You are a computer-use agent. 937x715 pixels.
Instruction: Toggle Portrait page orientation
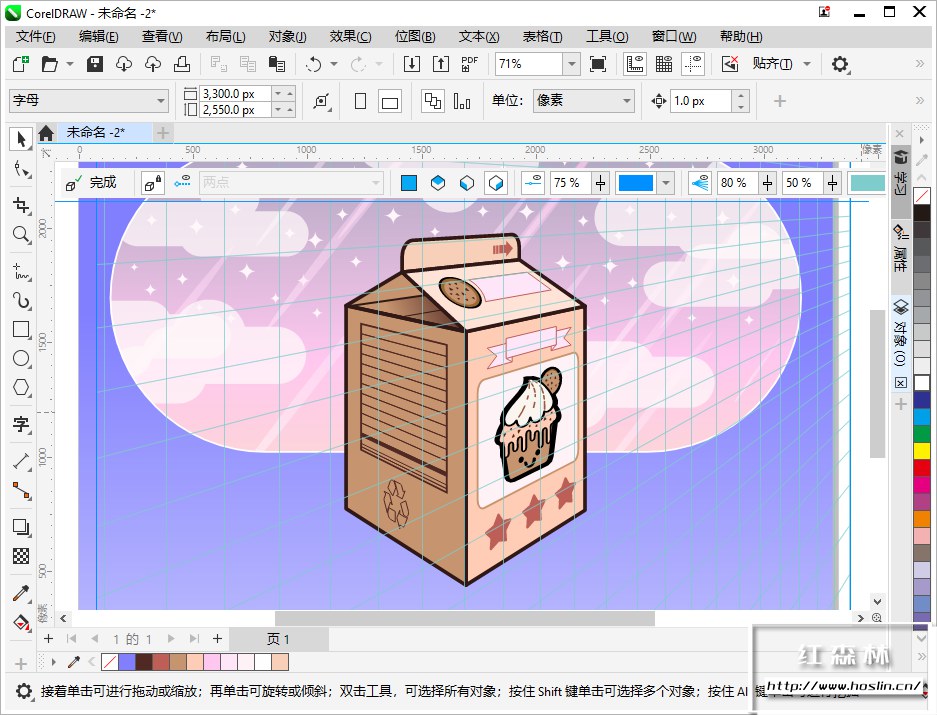(360, 101)
